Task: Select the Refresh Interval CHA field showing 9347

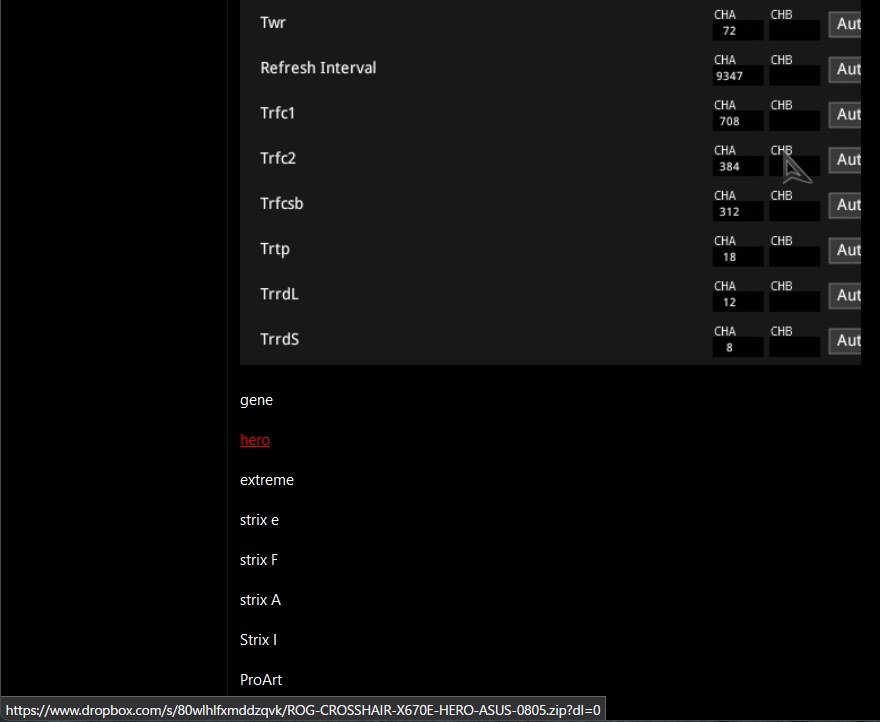Action: pos(737,76)
